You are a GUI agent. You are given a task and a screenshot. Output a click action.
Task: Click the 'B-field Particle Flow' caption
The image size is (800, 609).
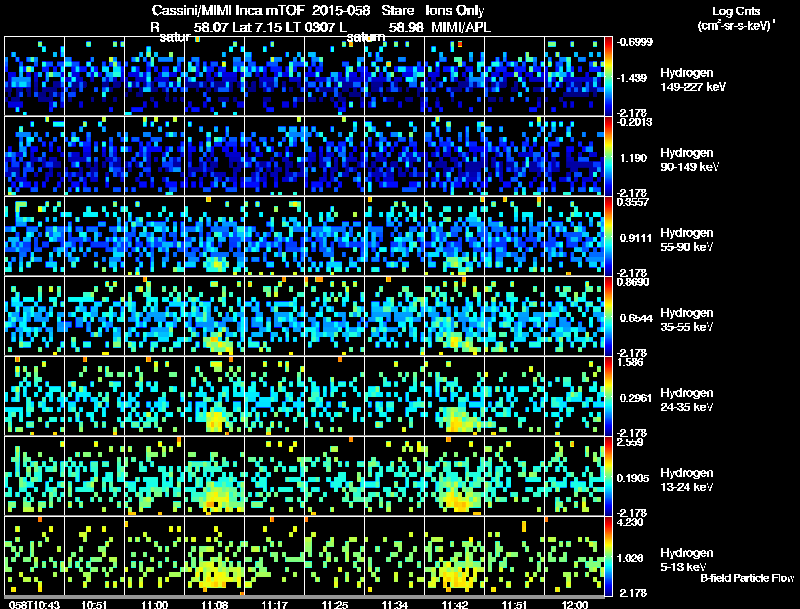click(747, 578)
